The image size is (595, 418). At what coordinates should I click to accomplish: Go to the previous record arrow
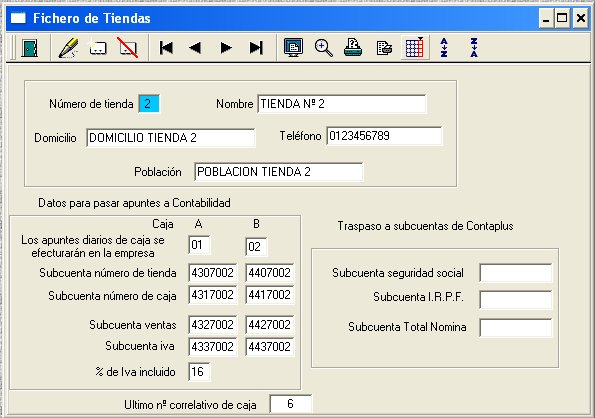tap(195, 48)
